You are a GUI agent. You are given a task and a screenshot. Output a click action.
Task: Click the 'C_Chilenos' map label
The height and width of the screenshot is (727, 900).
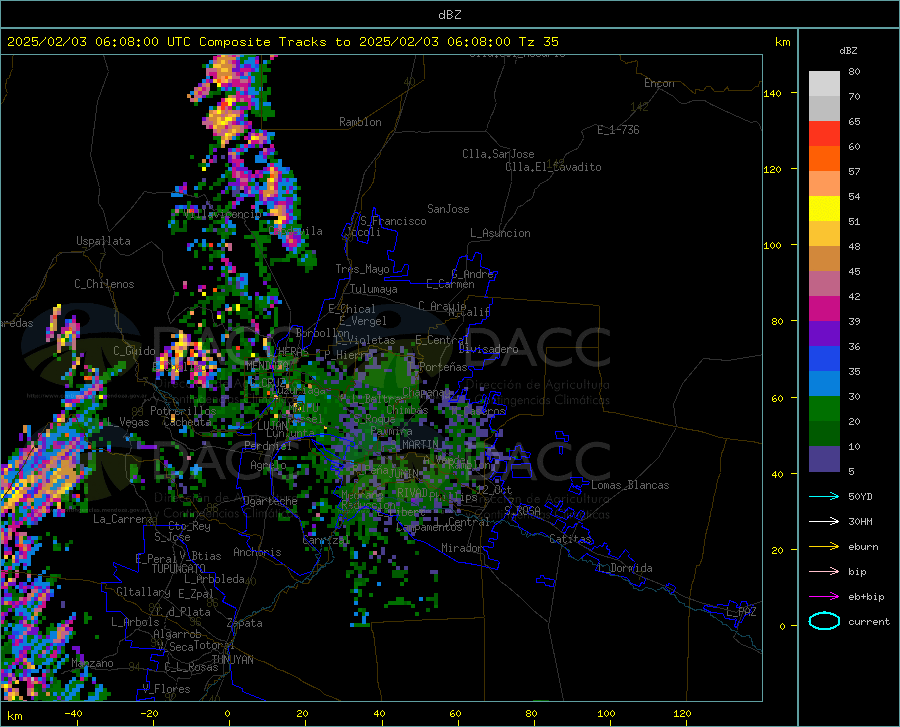click(104, 284)
